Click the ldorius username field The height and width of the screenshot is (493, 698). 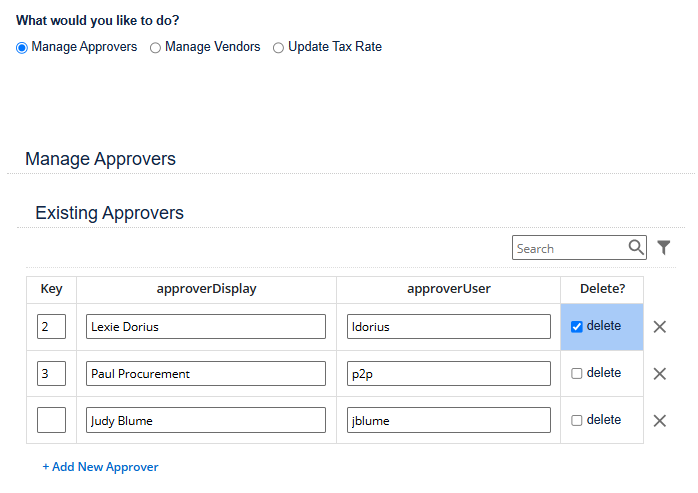coord(449,327)
